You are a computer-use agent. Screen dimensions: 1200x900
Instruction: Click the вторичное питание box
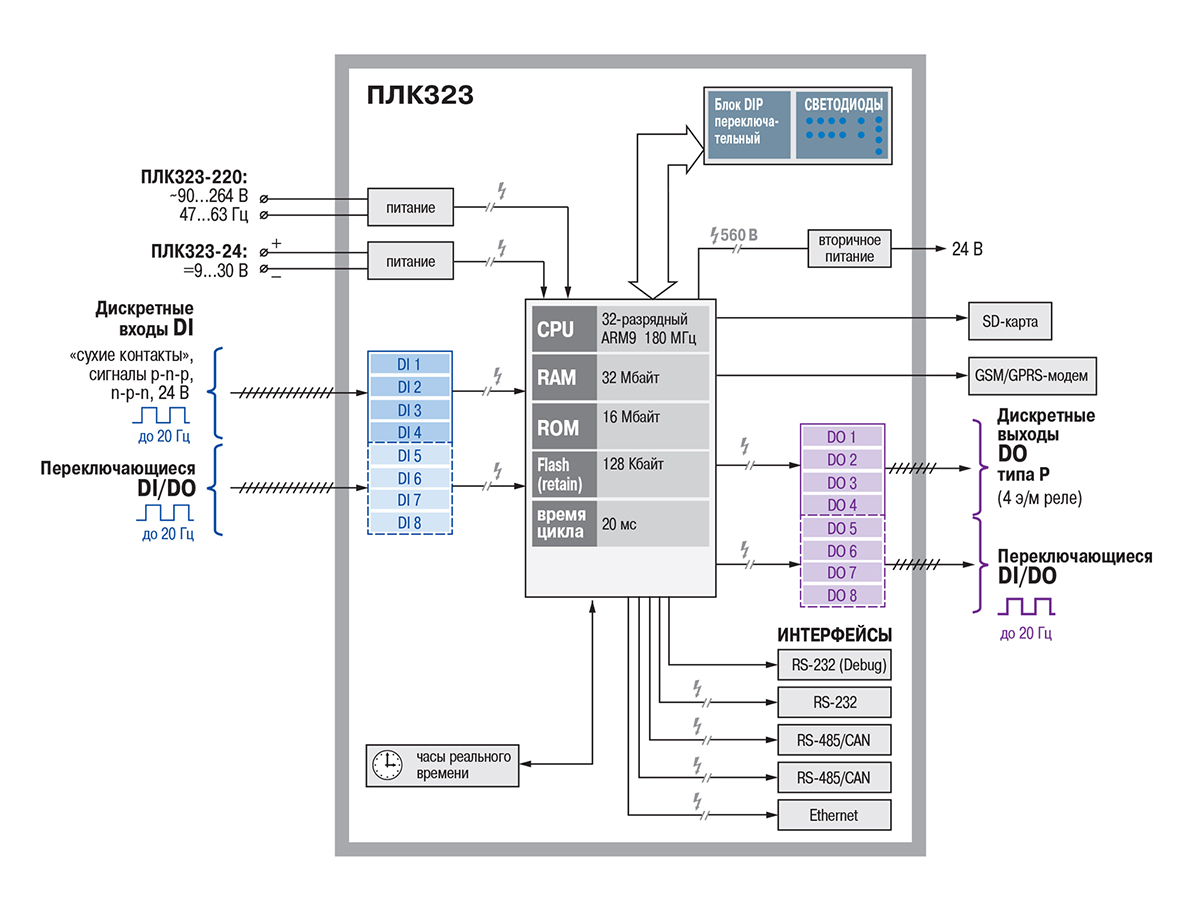pos(849,249)
